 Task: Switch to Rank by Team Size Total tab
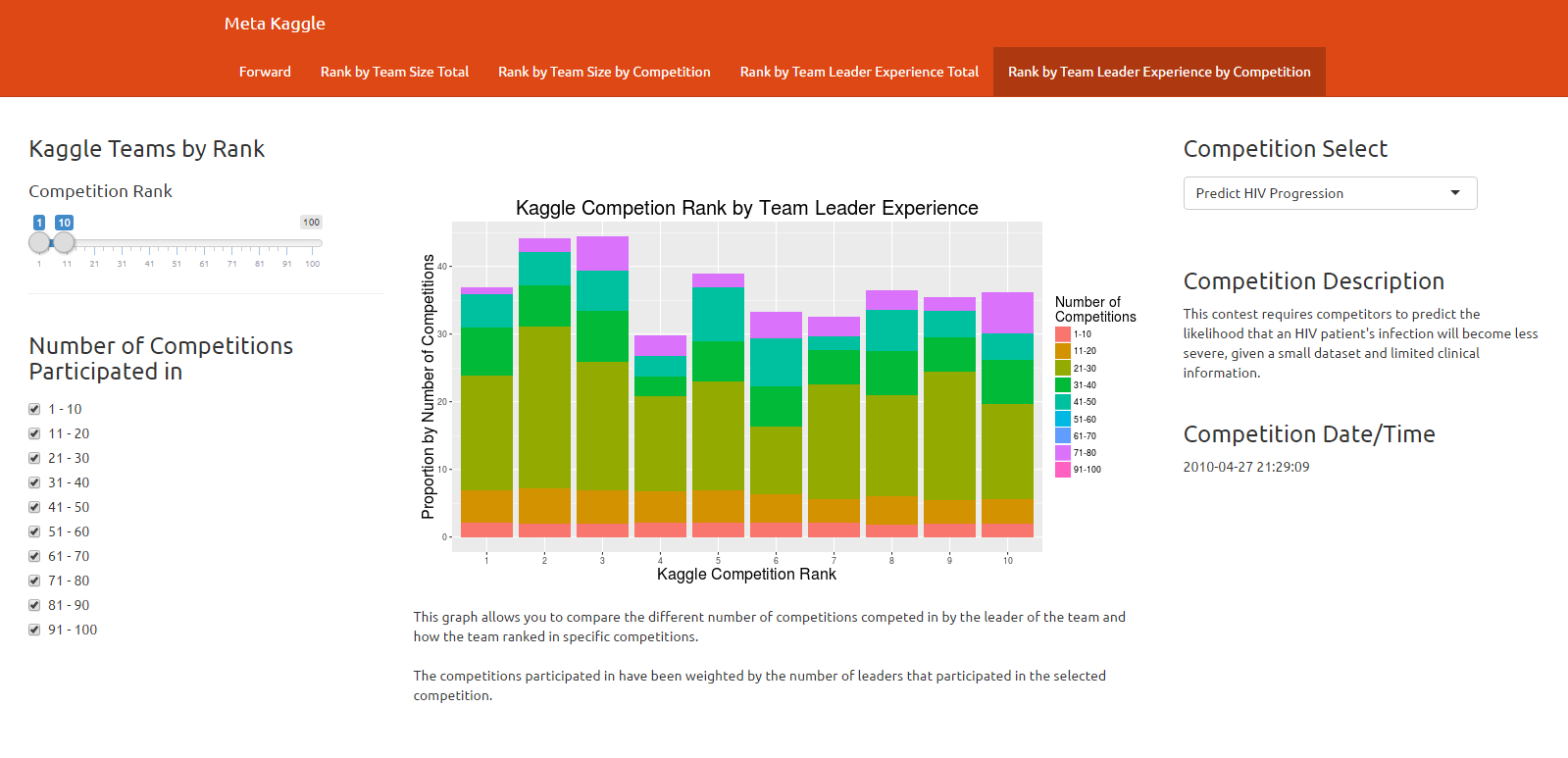click(394, 72)
